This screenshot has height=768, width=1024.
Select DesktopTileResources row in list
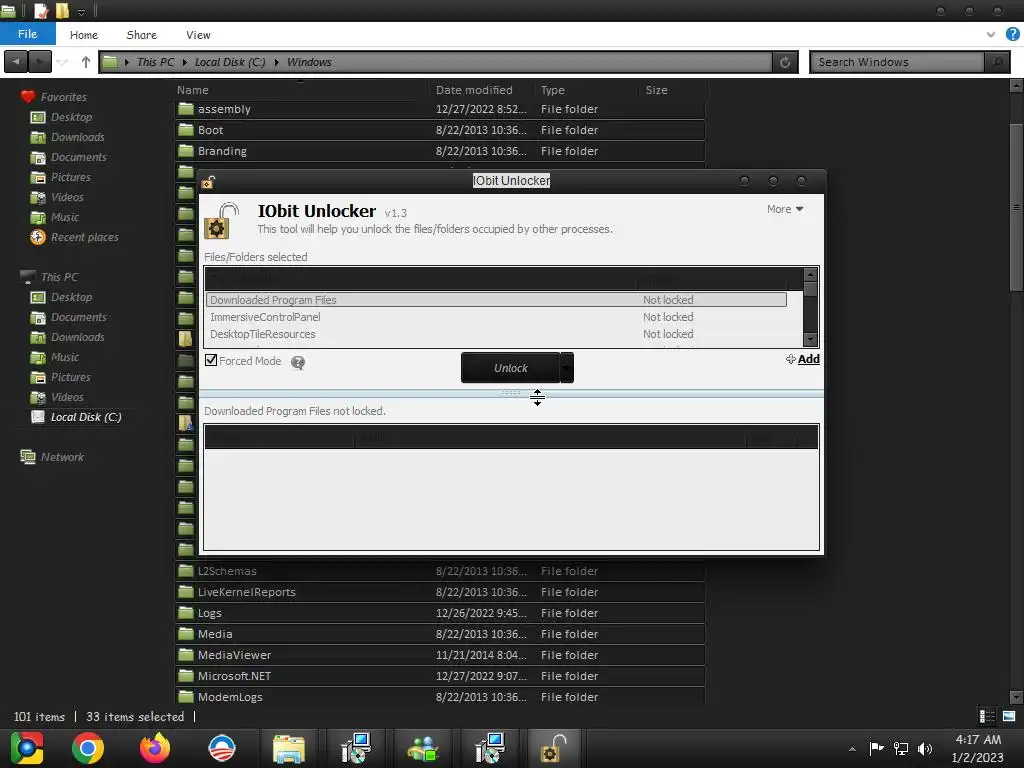(496, 334)
